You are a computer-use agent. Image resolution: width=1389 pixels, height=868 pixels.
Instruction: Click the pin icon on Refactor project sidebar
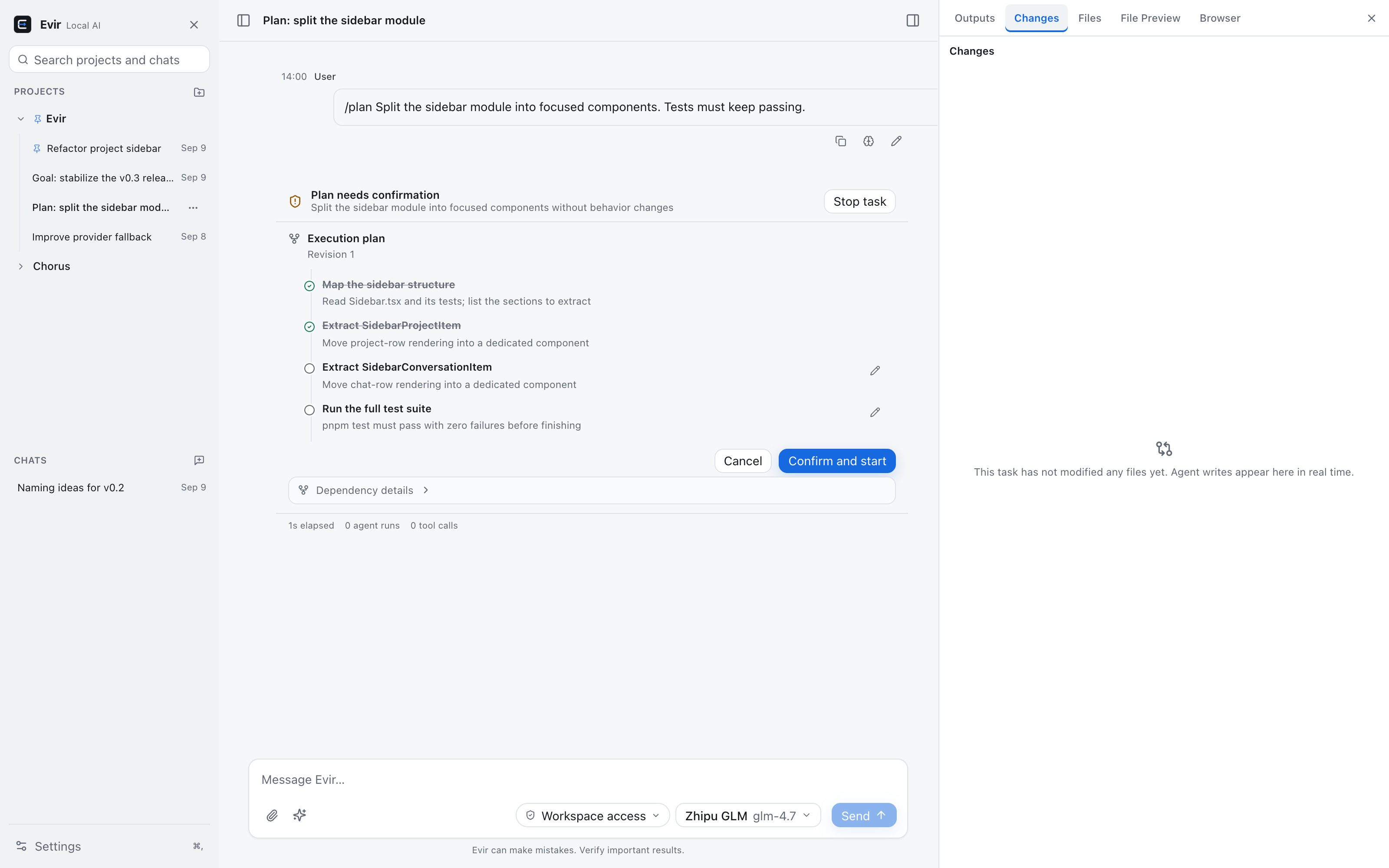(37, 149)
